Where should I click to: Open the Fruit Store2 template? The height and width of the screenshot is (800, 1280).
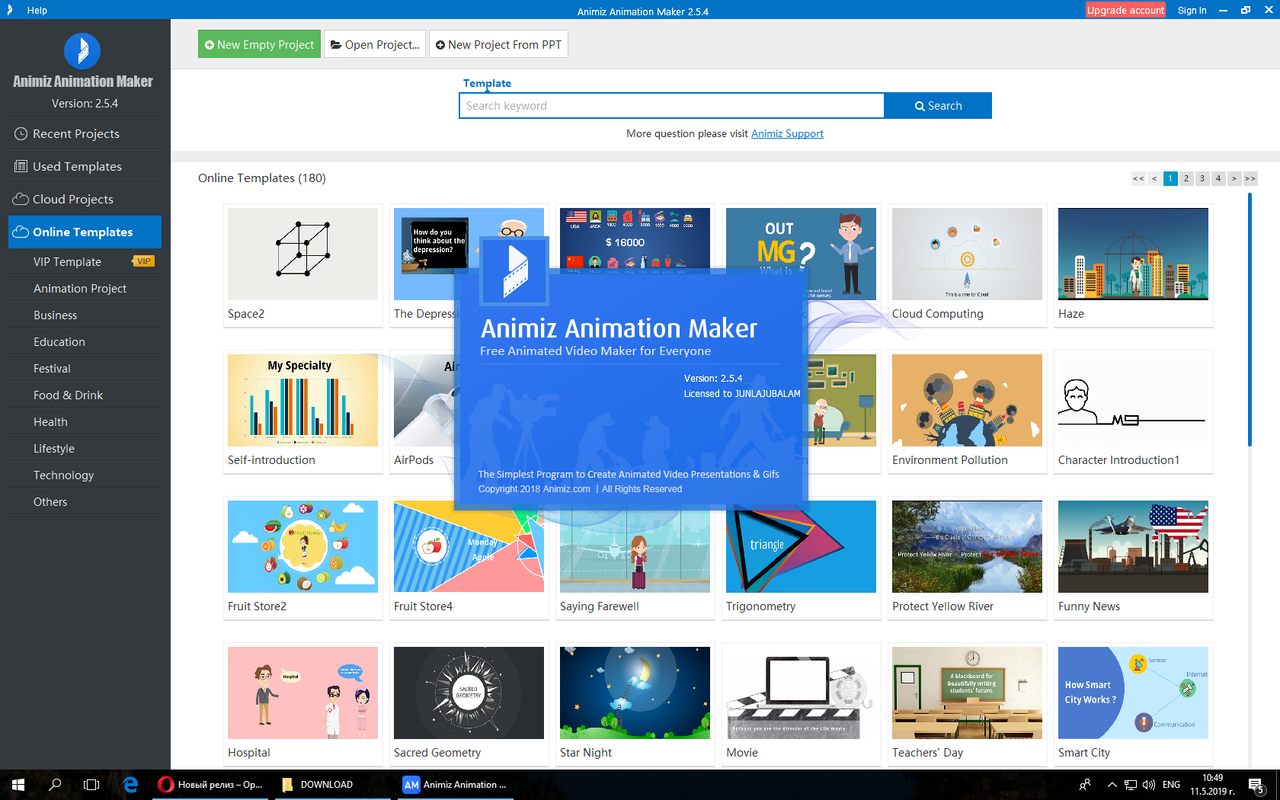(x=303, y=547)
